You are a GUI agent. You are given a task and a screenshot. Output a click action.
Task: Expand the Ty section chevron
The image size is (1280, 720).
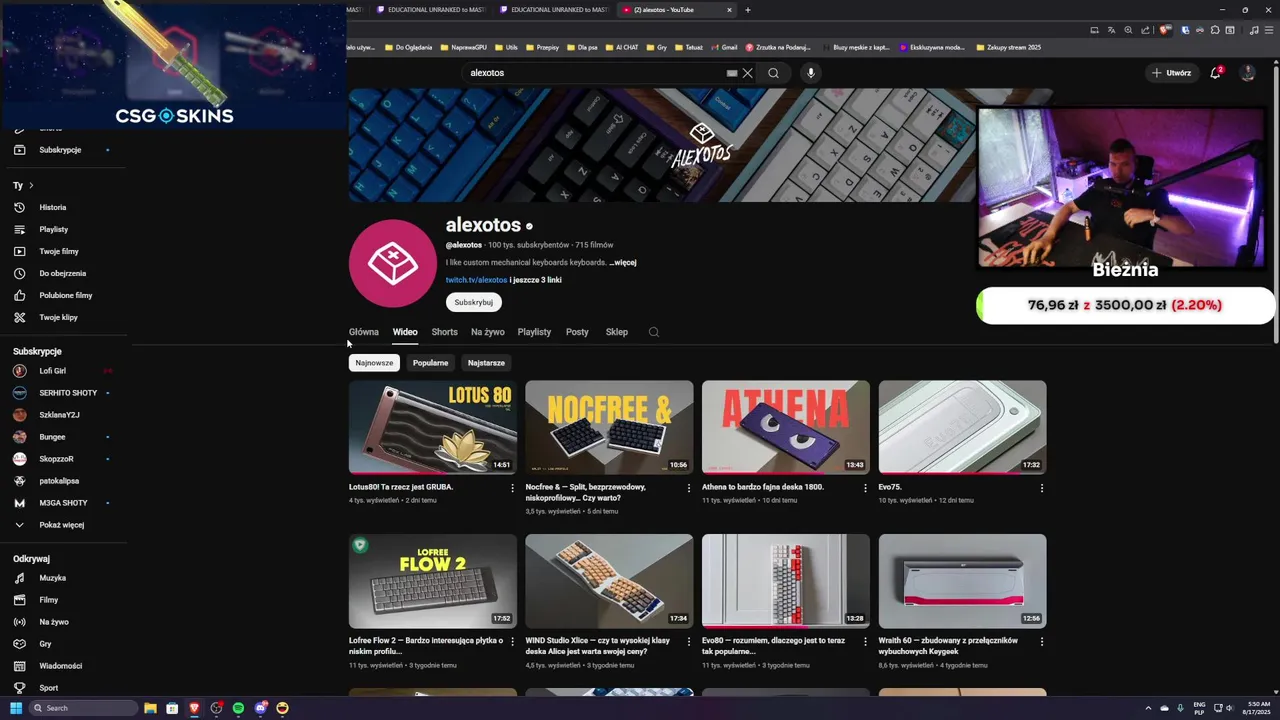[x=31, y=185]
